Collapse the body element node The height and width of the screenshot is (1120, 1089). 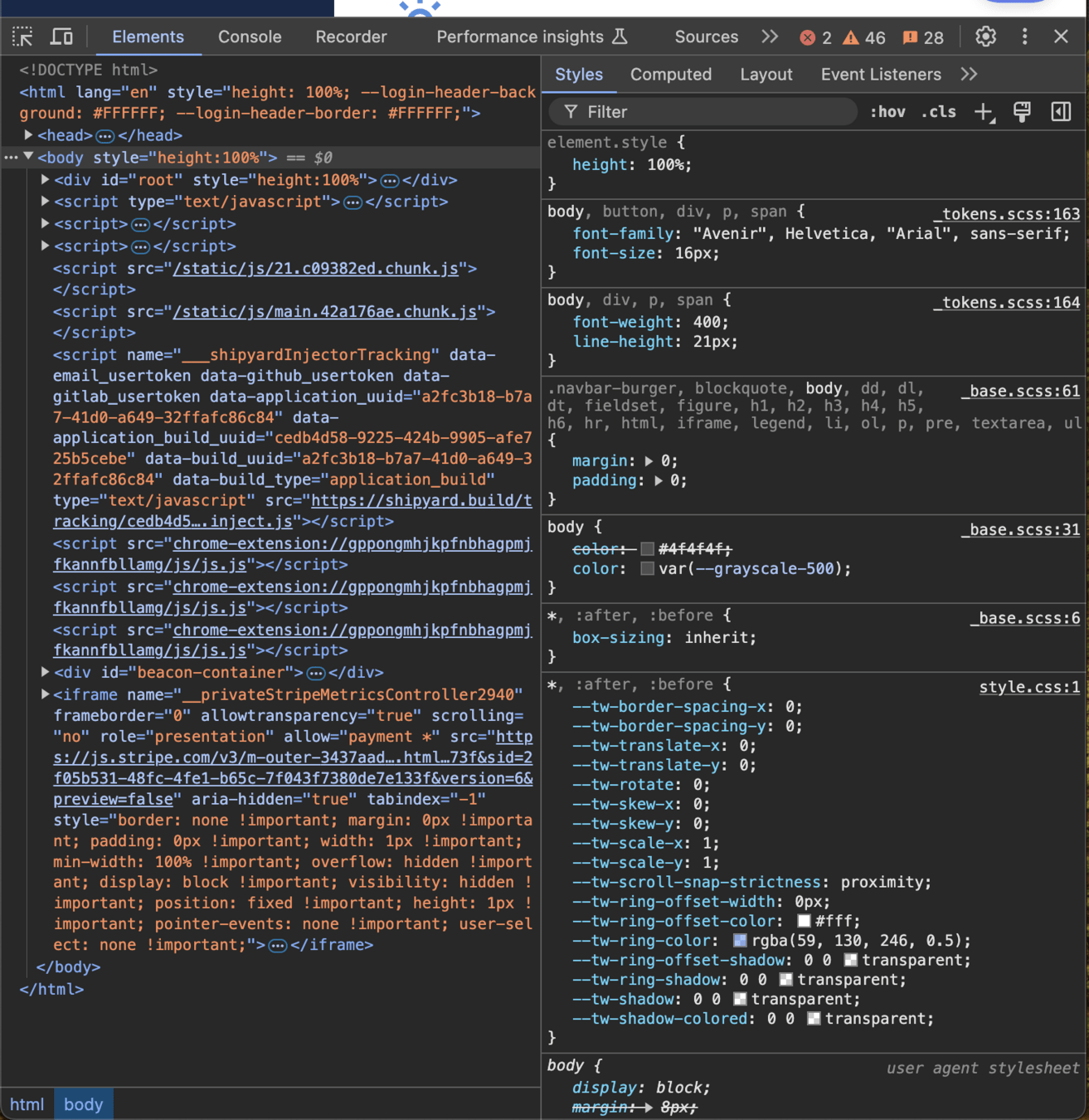click(28, 157)
